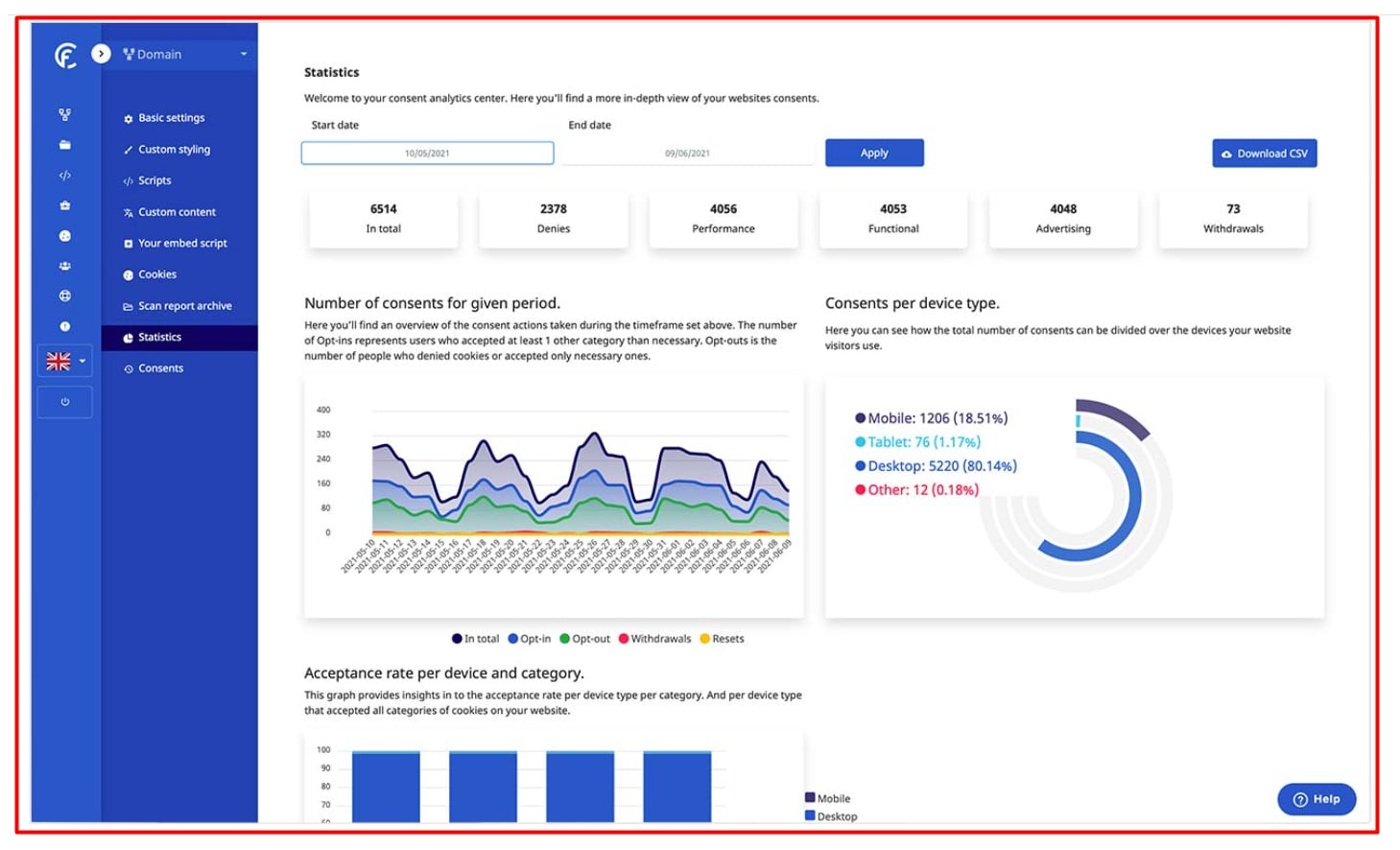
Task: Click the End date input field
Action: tap(688, 153)
